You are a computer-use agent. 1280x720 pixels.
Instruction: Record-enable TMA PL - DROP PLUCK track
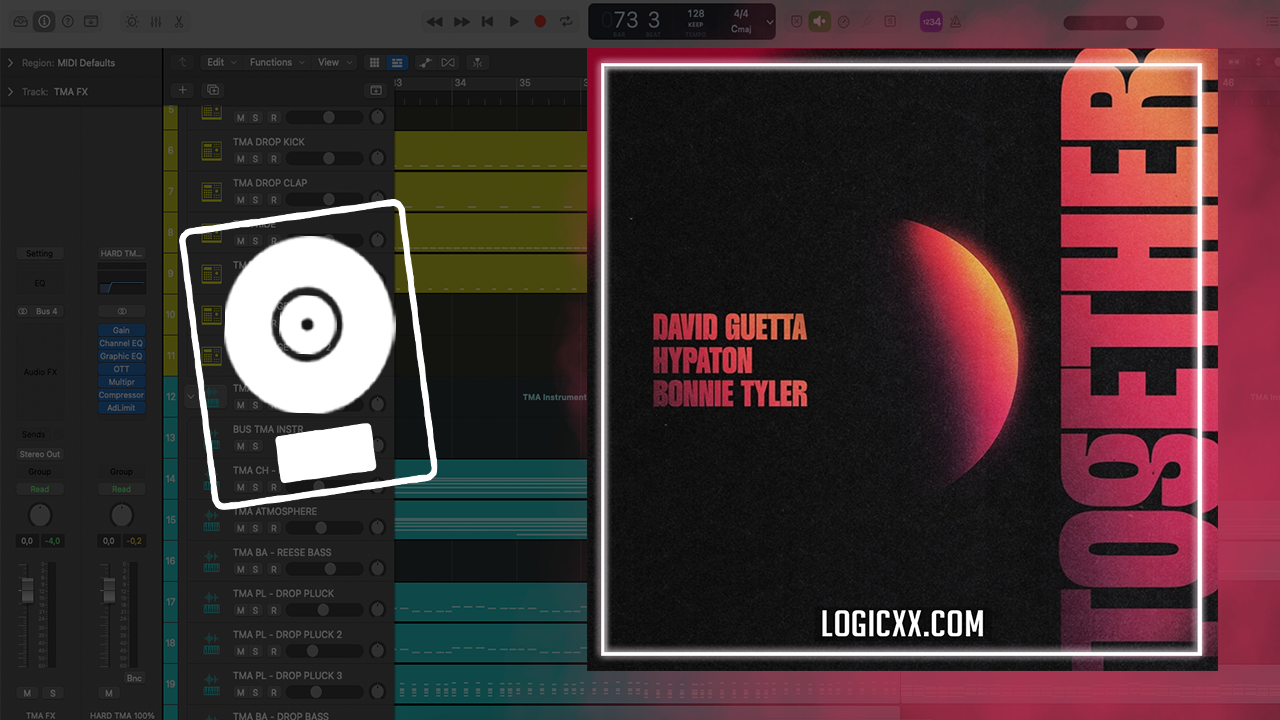tap(274, 610)
